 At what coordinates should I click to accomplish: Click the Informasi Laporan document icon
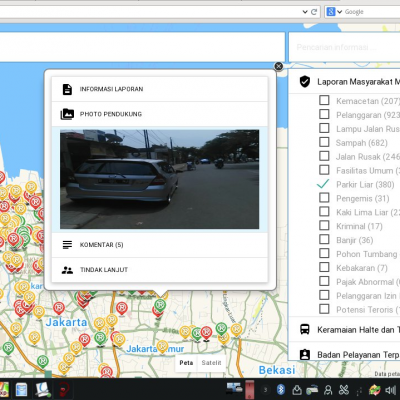pyautogui.click(x=67, y=89)
